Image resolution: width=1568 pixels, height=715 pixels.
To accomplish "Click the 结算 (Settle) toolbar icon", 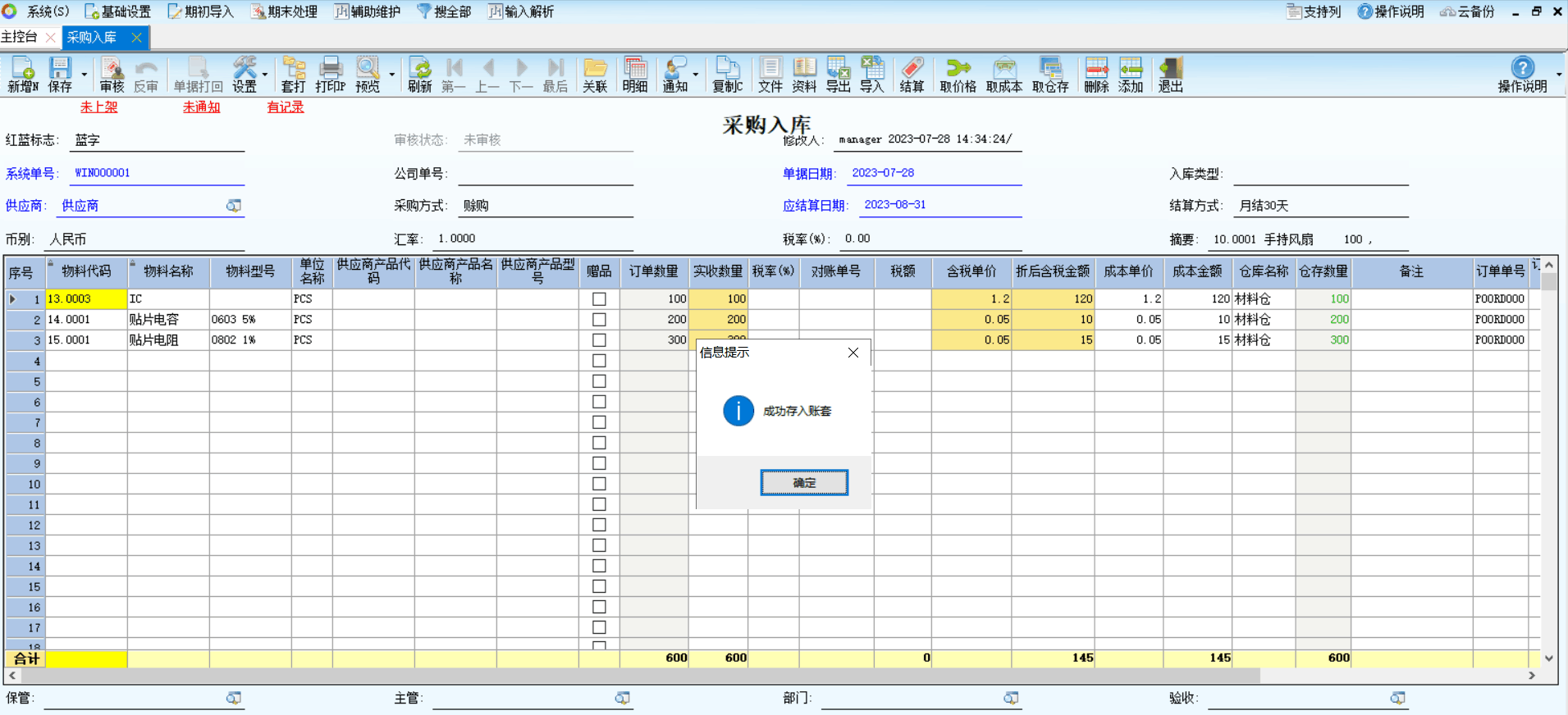I will 912,75.
